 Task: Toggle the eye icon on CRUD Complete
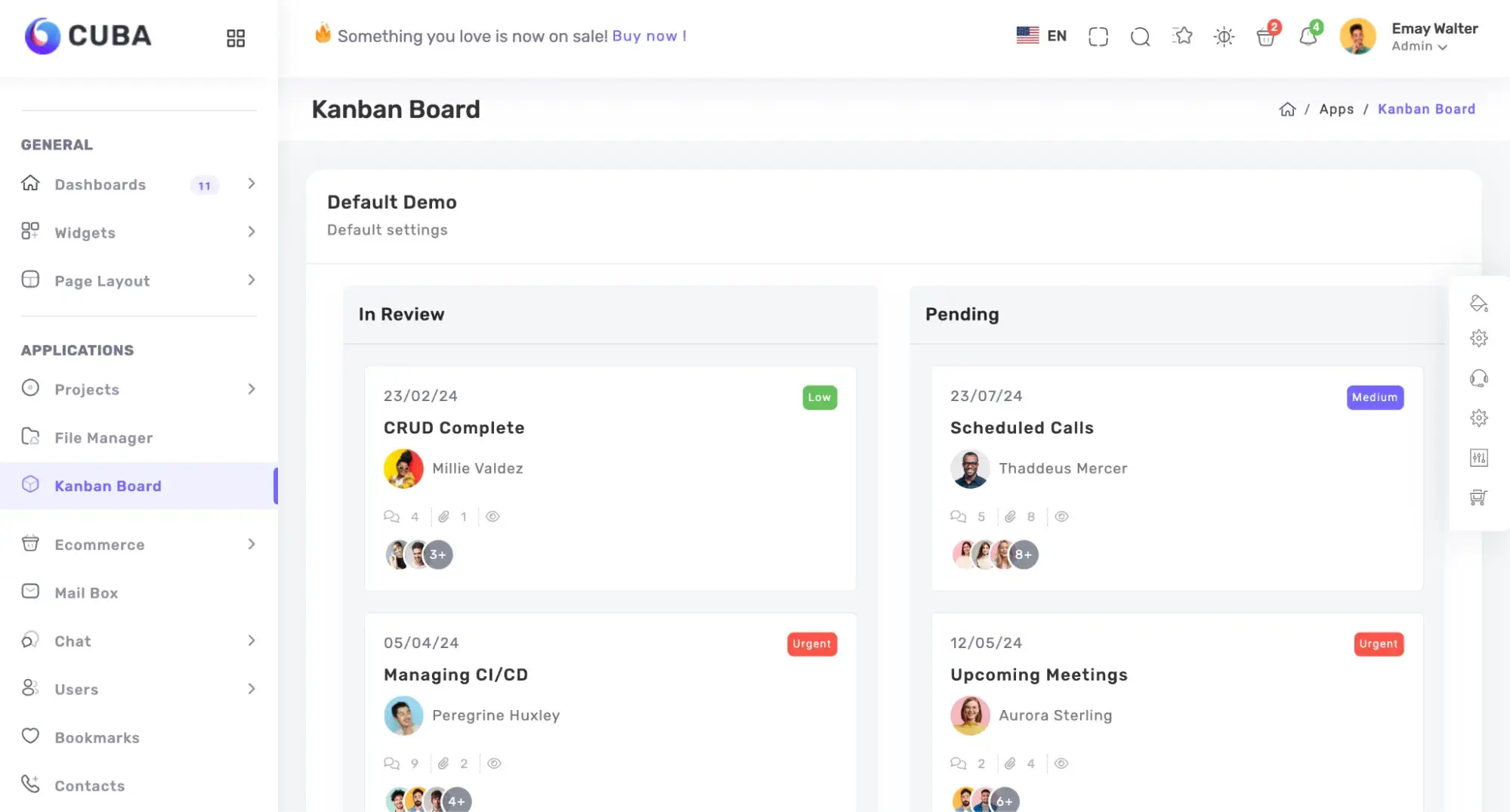point(493,517)
